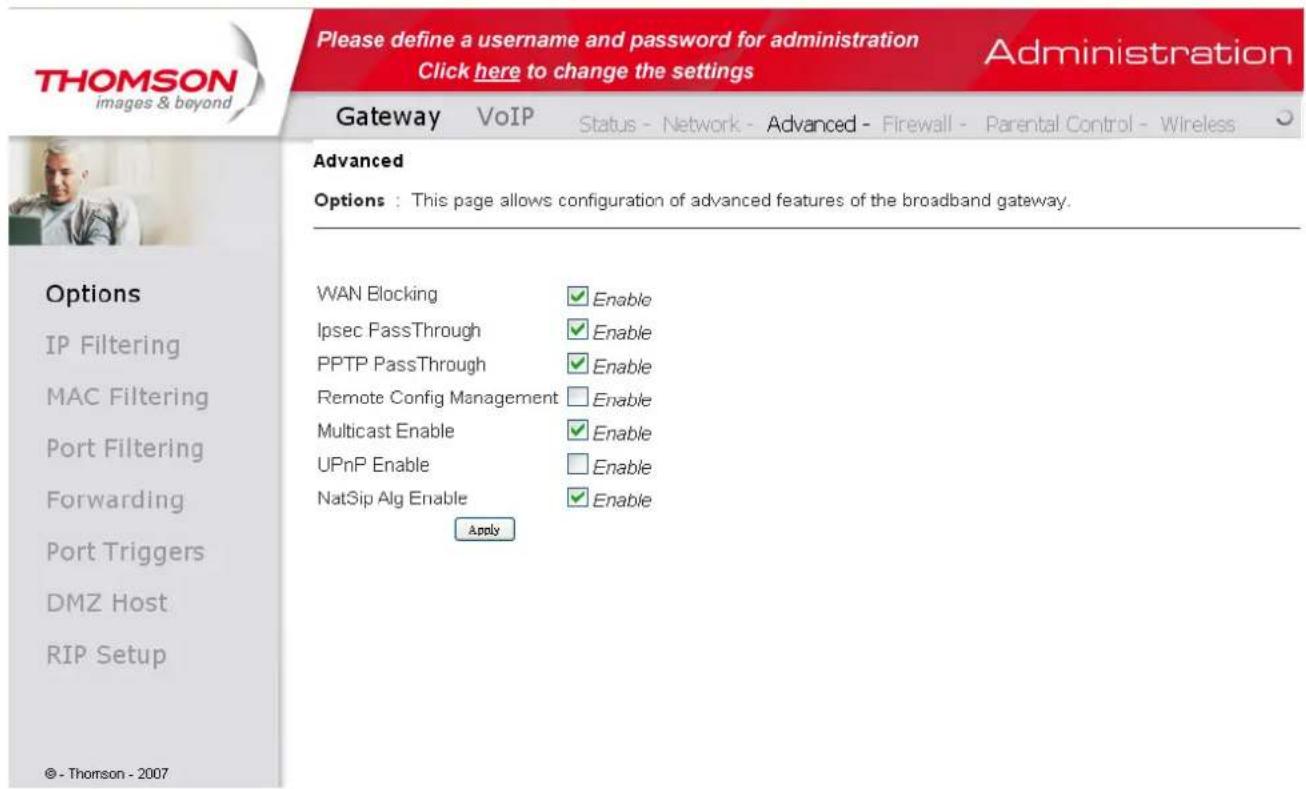Disable the Ipsec PassThrough checkbox
The width and height of the screenshot is (1306, 789).
click(576, 330)
